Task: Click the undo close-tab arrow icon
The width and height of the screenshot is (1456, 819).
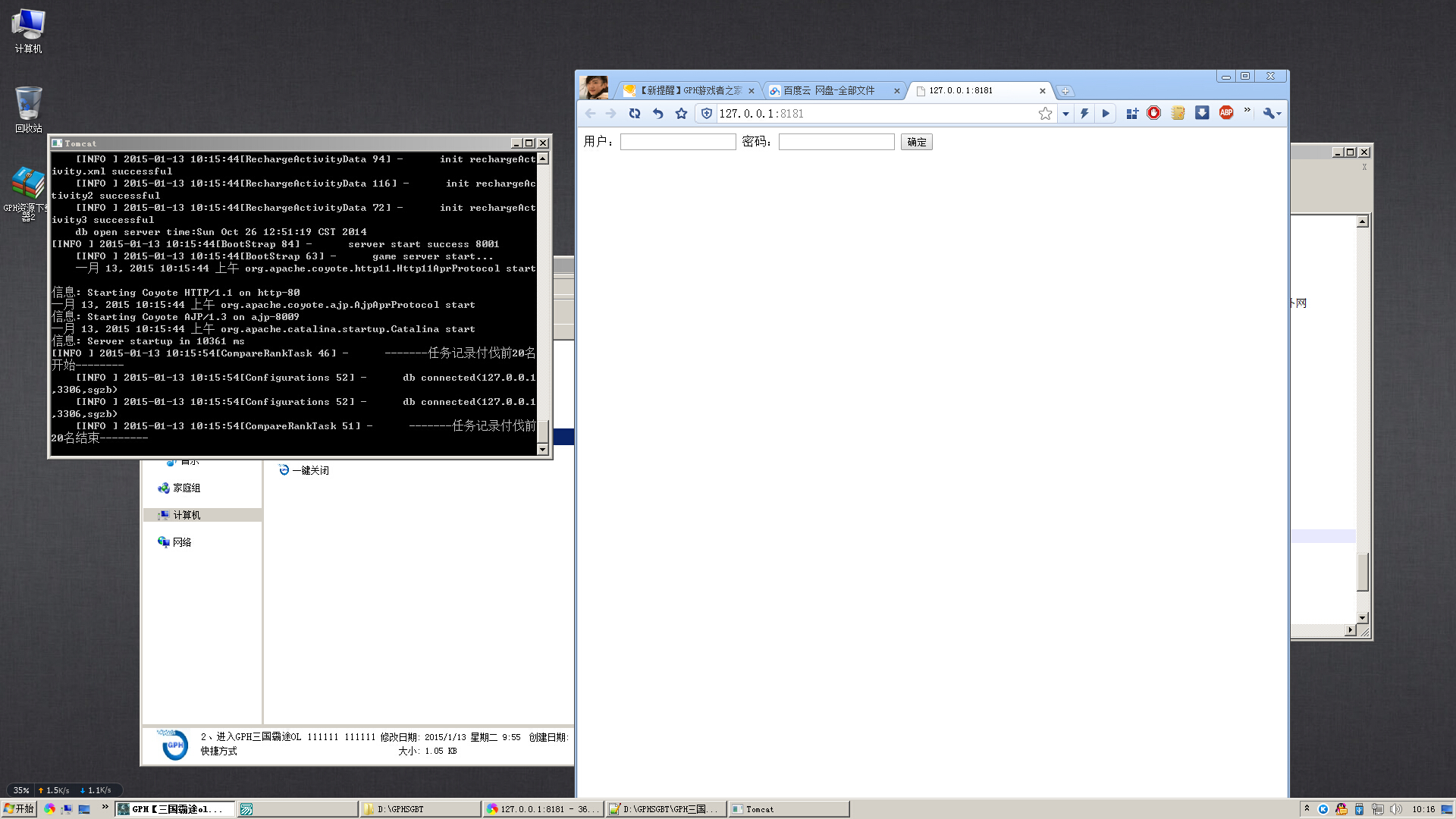Action: tap(657, 114)
